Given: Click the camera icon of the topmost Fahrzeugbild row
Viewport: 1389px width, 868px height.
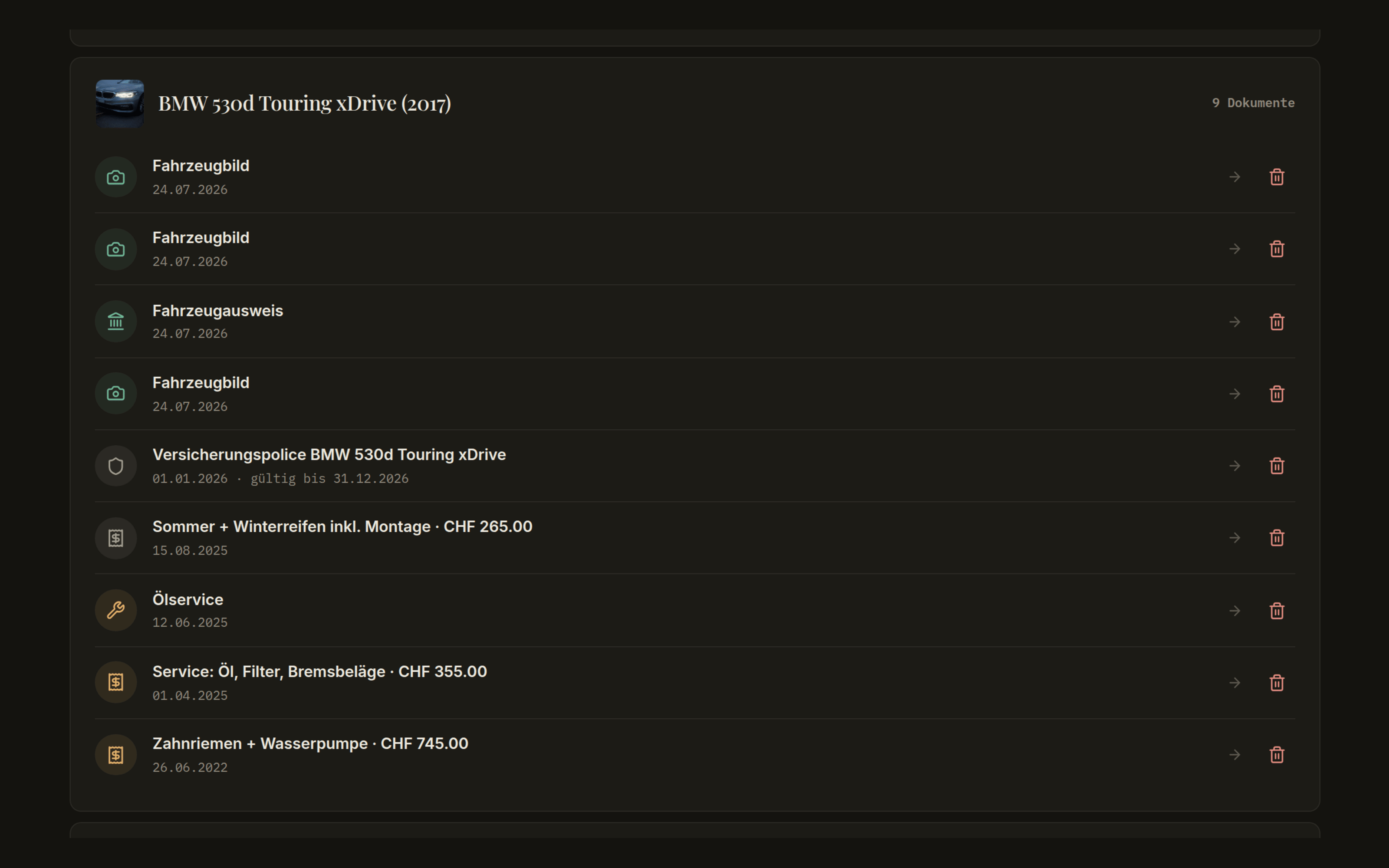Looking at the screenshot, I should [116, 177].
